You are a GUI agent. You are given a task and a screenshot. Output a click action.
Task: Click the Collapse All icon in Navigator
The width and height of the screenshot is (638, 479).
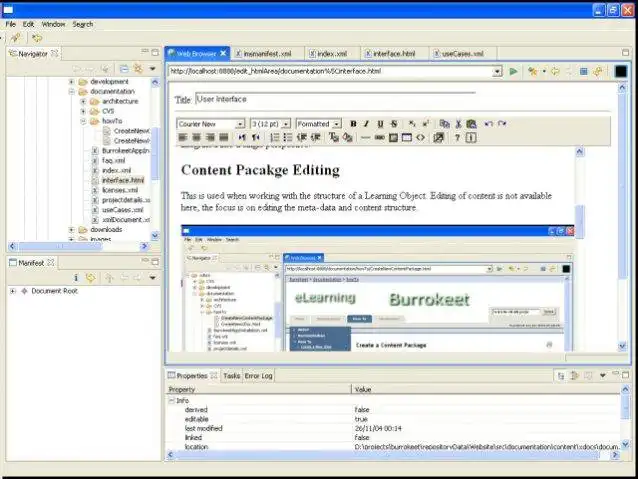click(124, 69)
